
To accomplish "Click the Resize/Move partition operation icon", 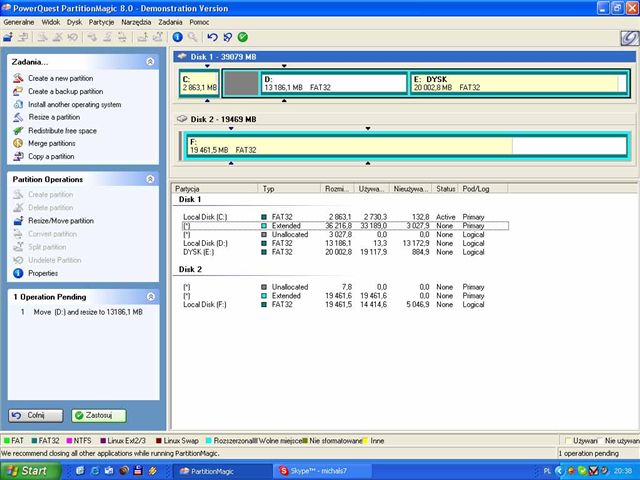I will [x=18, y=221].
